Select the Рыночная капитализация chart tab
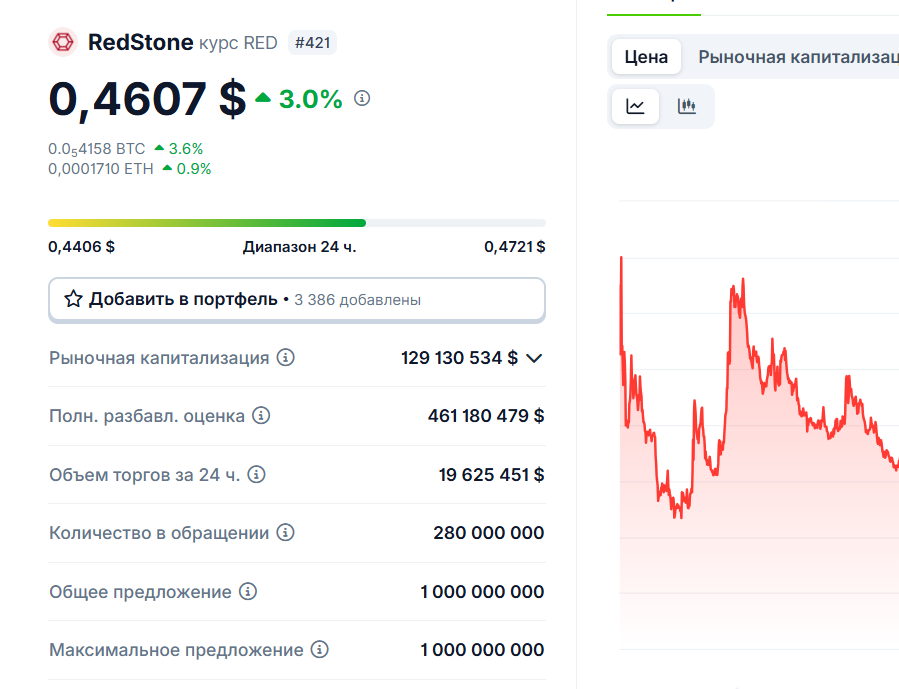Screen dimensions: 899x689 click(x=798, y=57)
